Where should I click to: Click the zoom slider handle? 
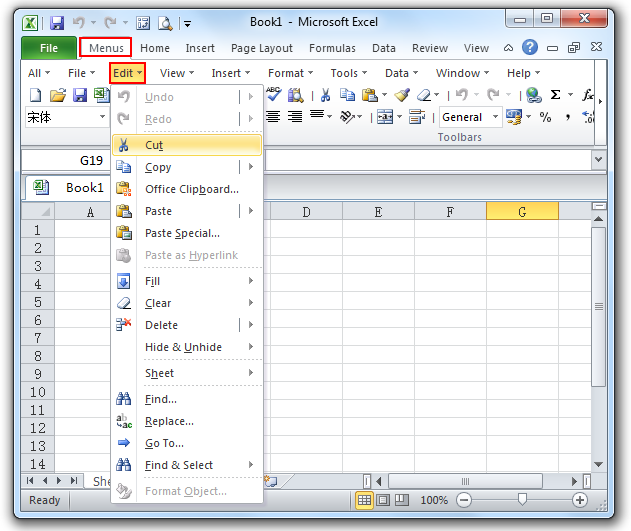(x=522, y=500)
